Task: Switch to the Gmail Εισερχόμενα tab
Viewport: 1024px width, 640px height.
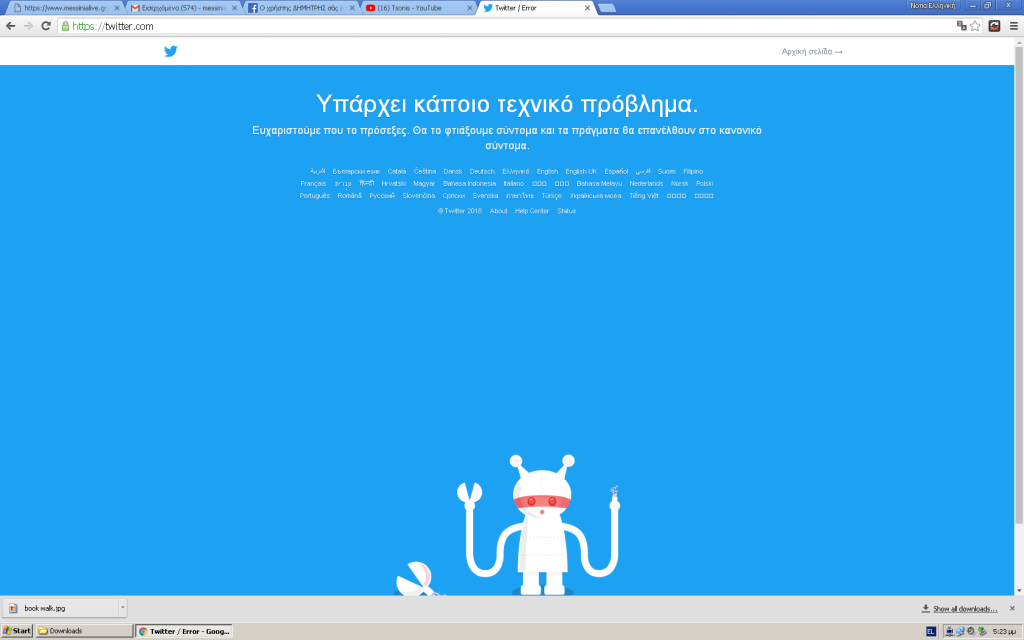Action: click(183, 8)
